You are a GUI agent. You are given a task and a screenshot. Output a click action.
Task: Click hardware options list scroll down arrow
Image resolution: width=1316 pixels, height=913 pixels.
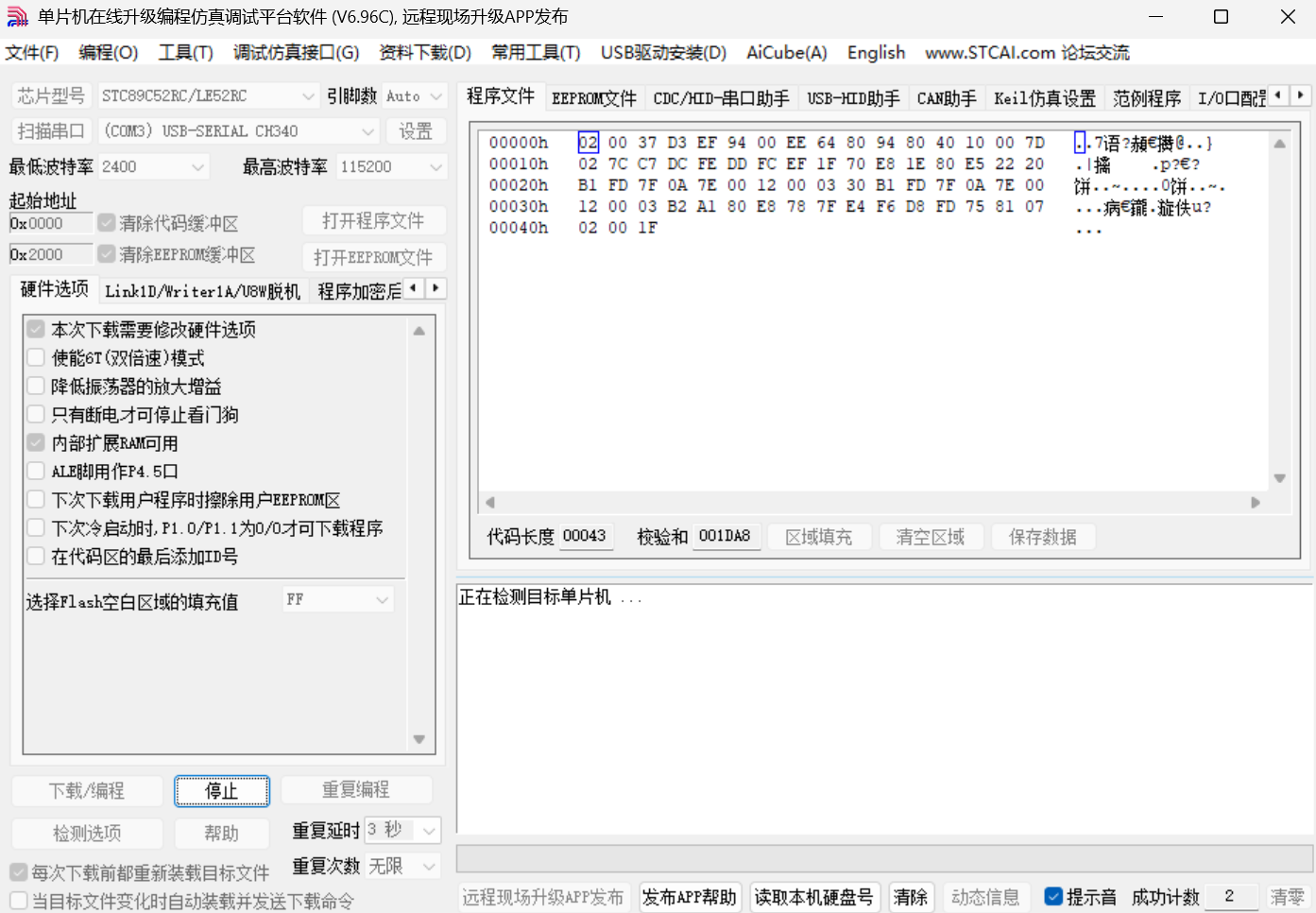click(419, 739)
